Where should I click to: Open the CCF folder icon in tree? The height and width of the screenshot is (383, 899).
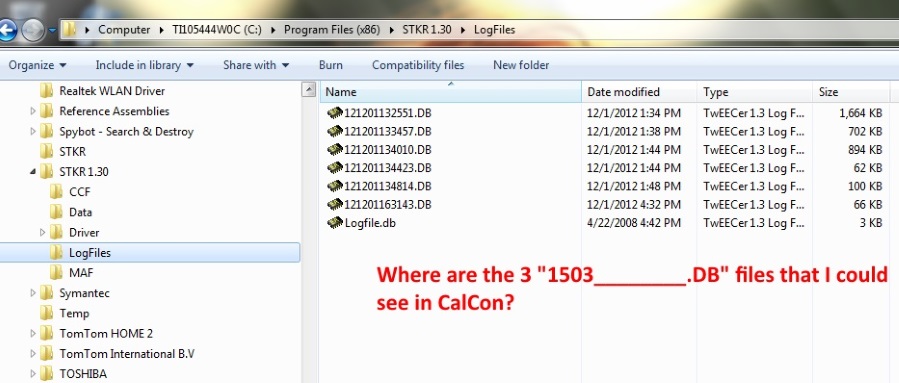[x=56, y=192]
